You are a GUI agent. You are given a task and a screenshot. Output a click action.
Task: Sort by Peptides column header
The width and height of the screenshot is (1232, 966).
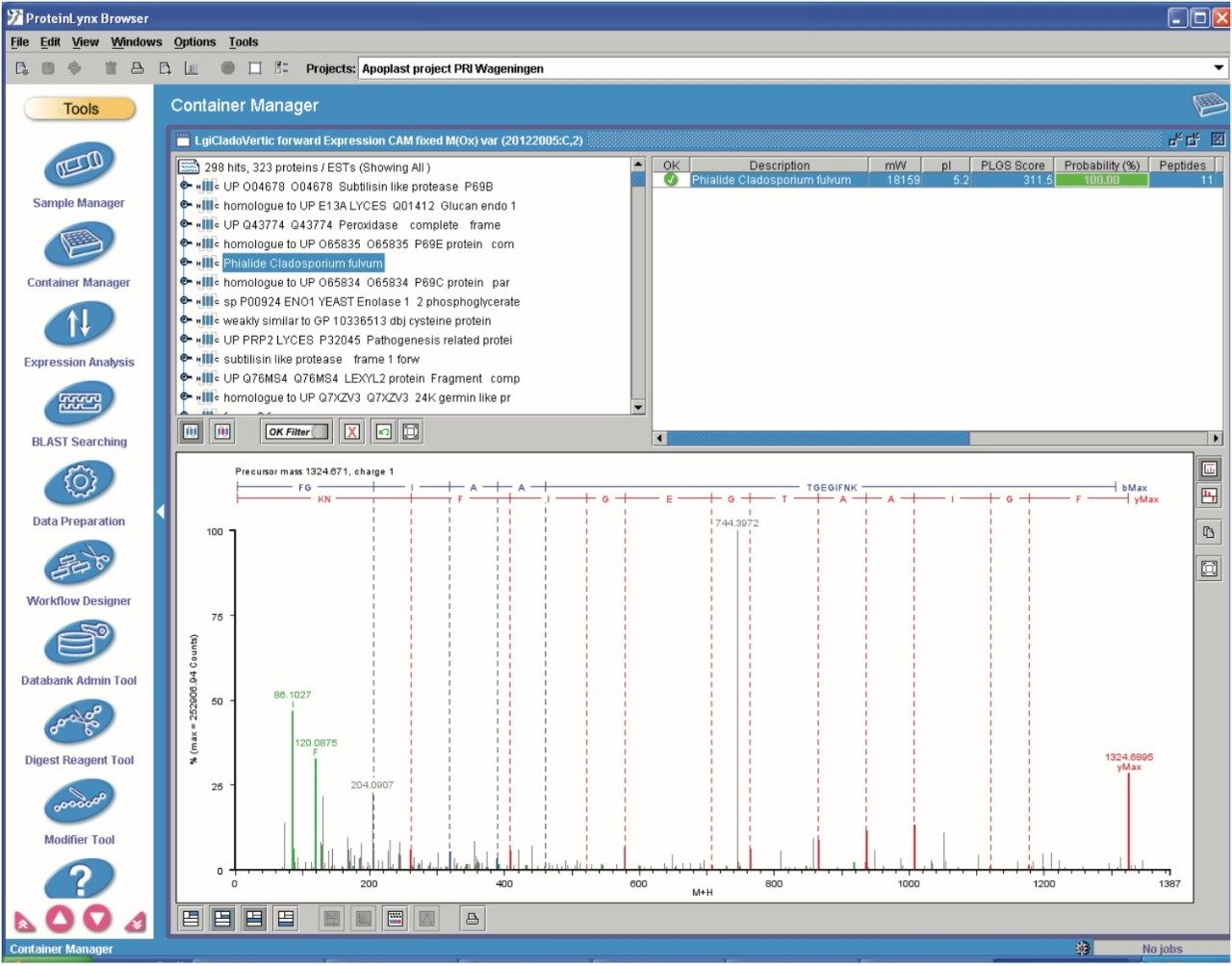pos(1182,165)
